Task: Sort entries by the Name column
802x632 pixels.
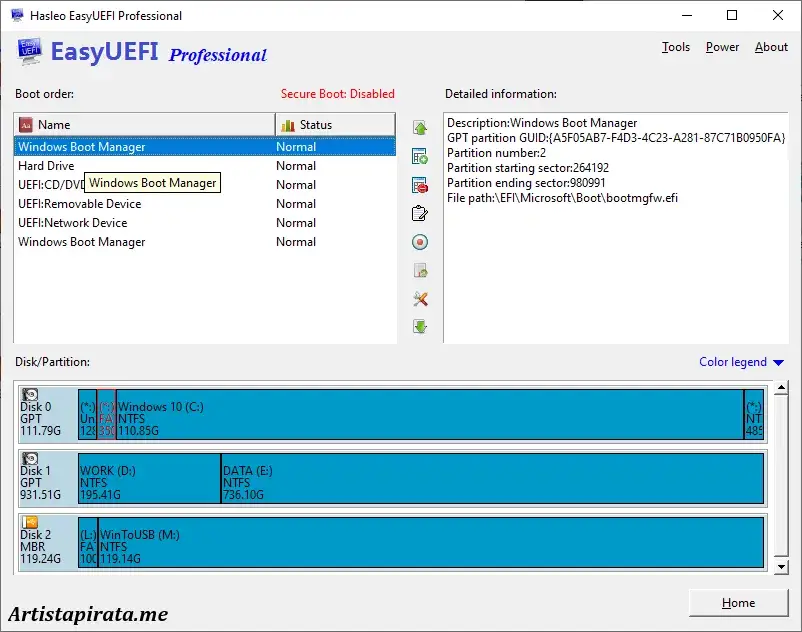Action: [140, 123]
